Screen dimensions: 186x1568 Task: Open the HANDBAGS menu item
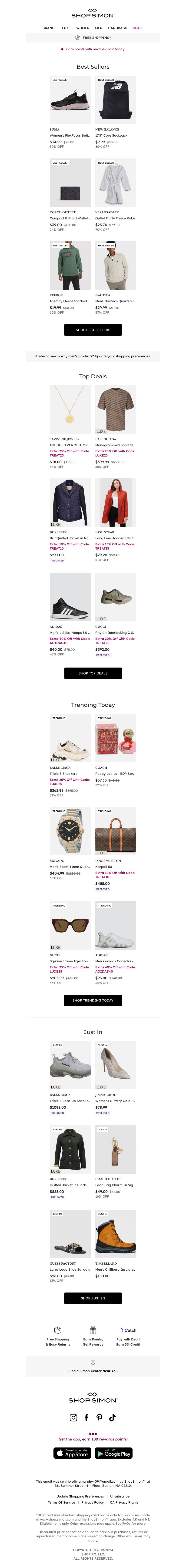pos(117,28)
